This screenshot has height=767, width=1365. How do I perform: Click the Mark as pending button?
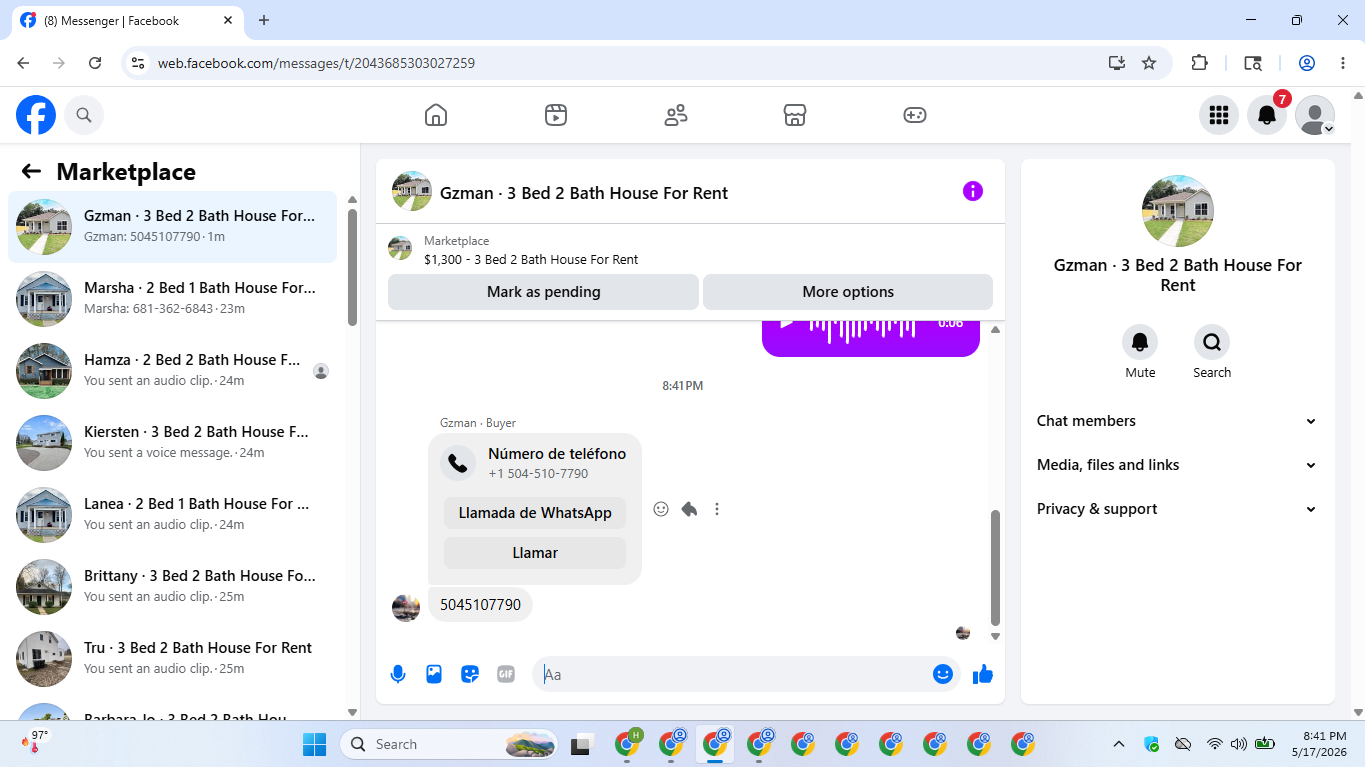coord(543,292)
